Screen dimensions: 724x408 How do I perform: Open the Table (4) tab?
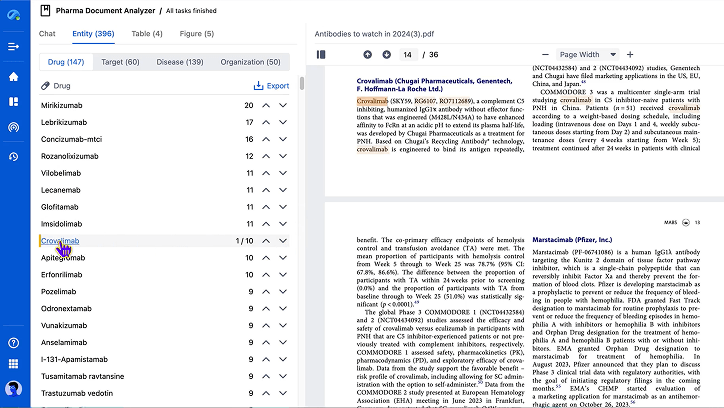click(x=147, y=34)
